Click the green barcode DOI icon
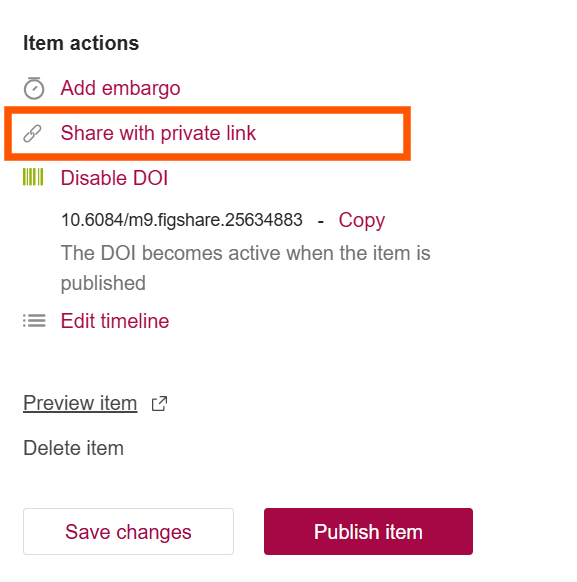The width and height of the screenshot is (577, 582). click(x=33, y=177)
